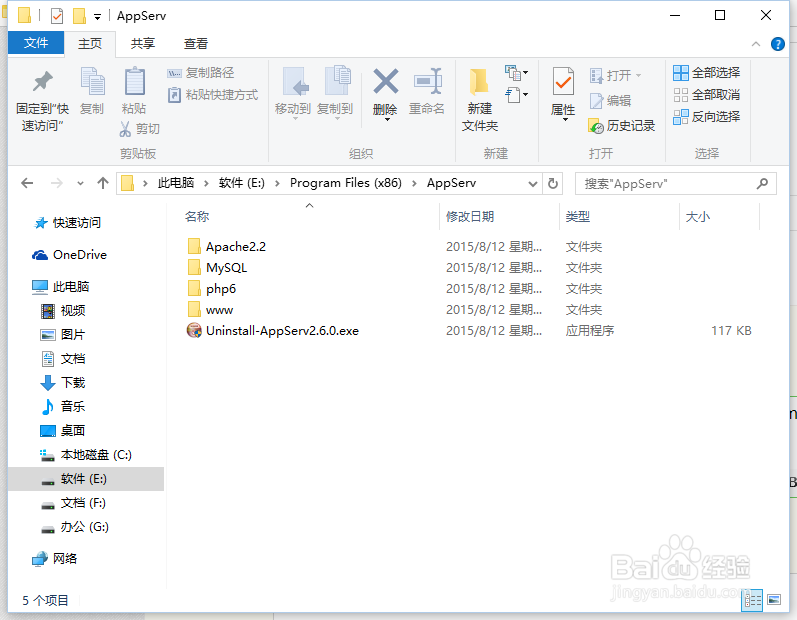Open History in ribbon
Image resolution: width=797 pixels, height=620 pixels.
(622, 126)
